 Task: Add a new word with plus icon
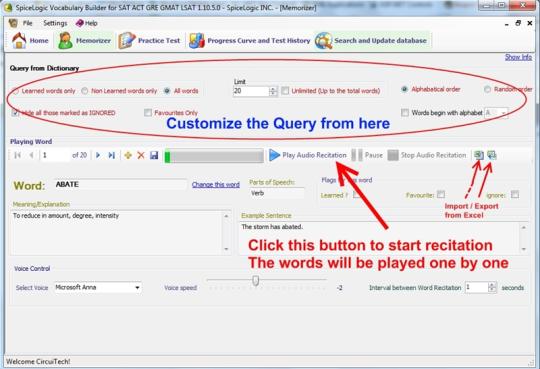coord(128,155)
